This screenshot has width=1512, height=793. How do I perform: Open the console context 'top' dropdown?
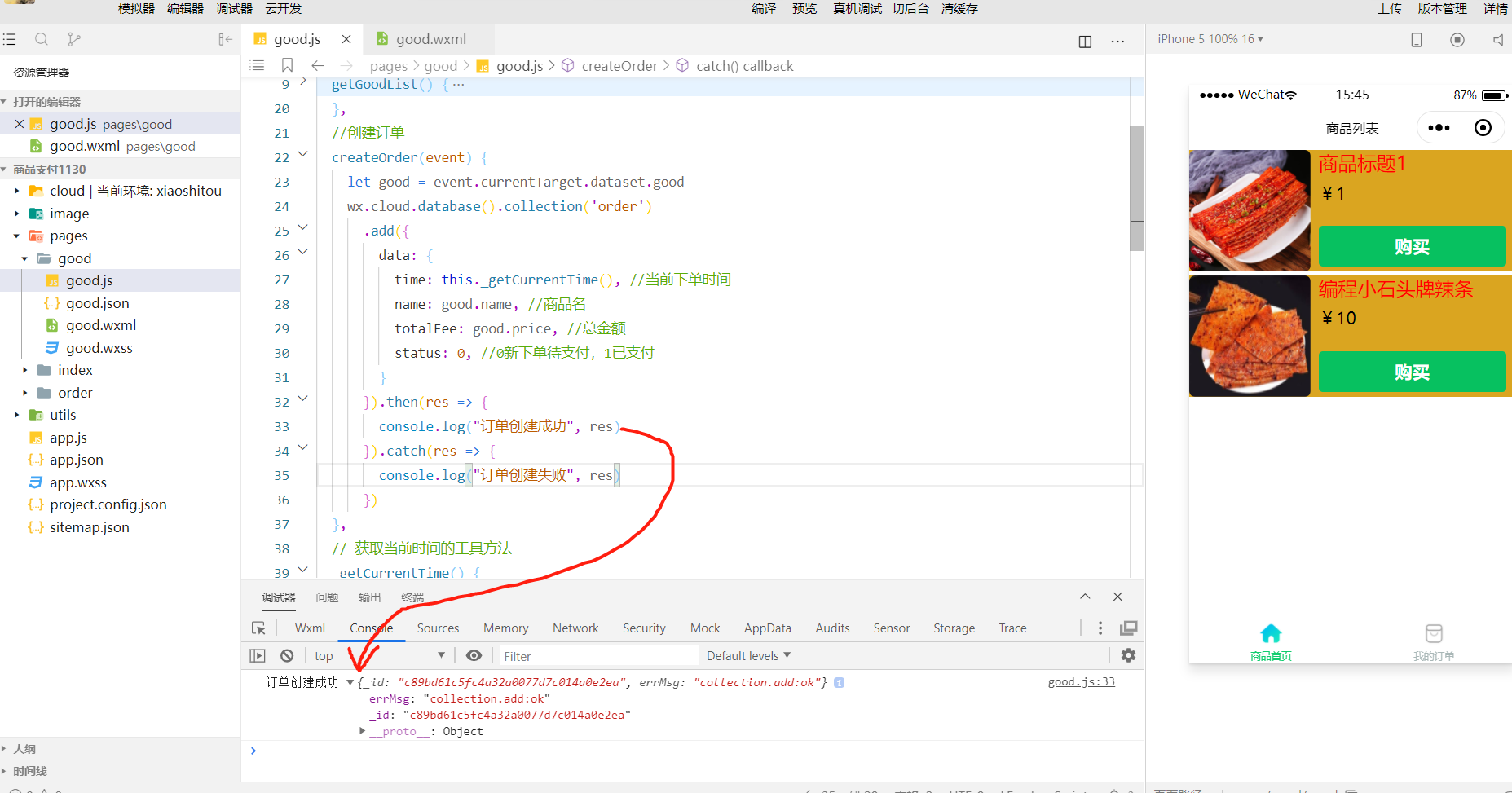coord(379,655)
